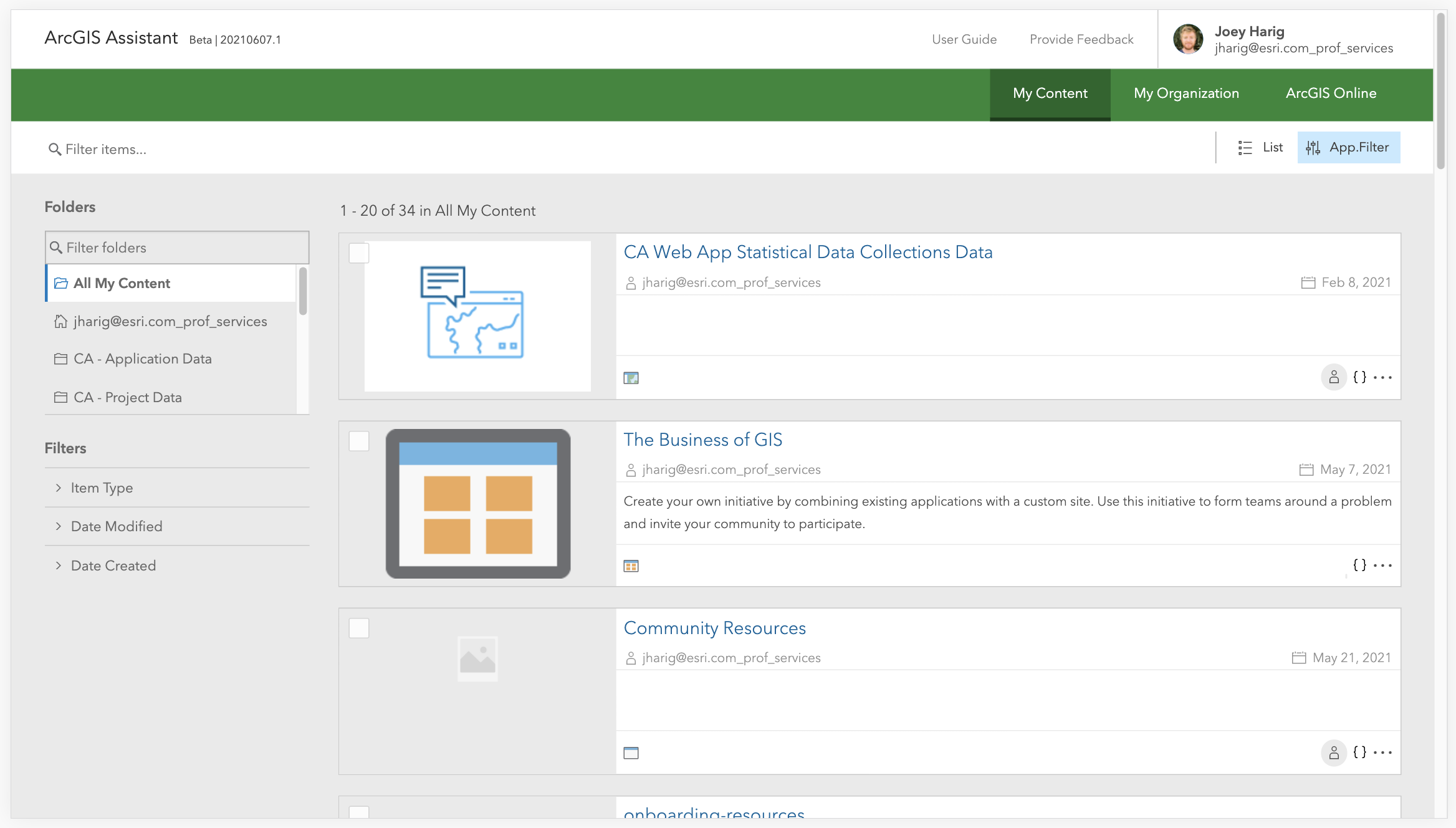Viewport: 1456px width, 828px height.
Task: Toggle the checkbox for CA Web App Statistical Data
Action: (359, 253)
